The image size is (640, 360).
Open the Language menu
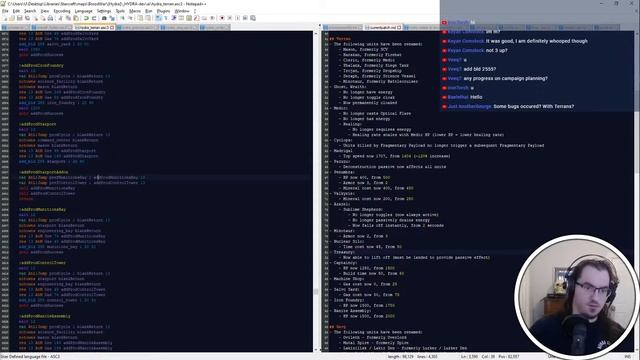pyautogui.click(x=84, y=11)
